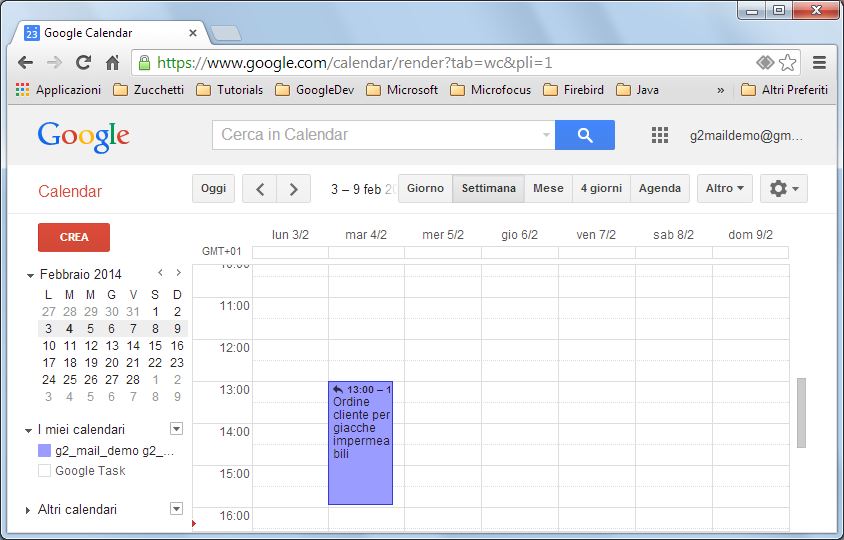Show more bookmarks with the double chevron

(721, 90)
